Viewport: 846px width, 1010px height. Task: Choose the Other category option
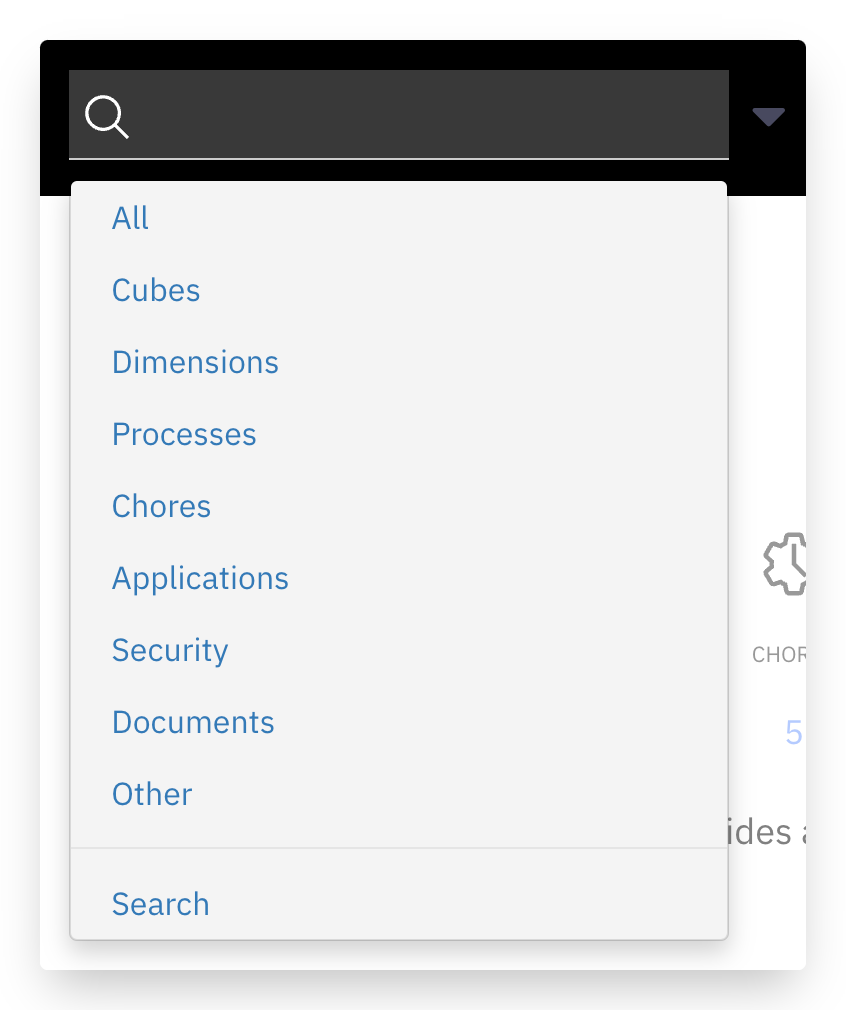coord(152,794)
